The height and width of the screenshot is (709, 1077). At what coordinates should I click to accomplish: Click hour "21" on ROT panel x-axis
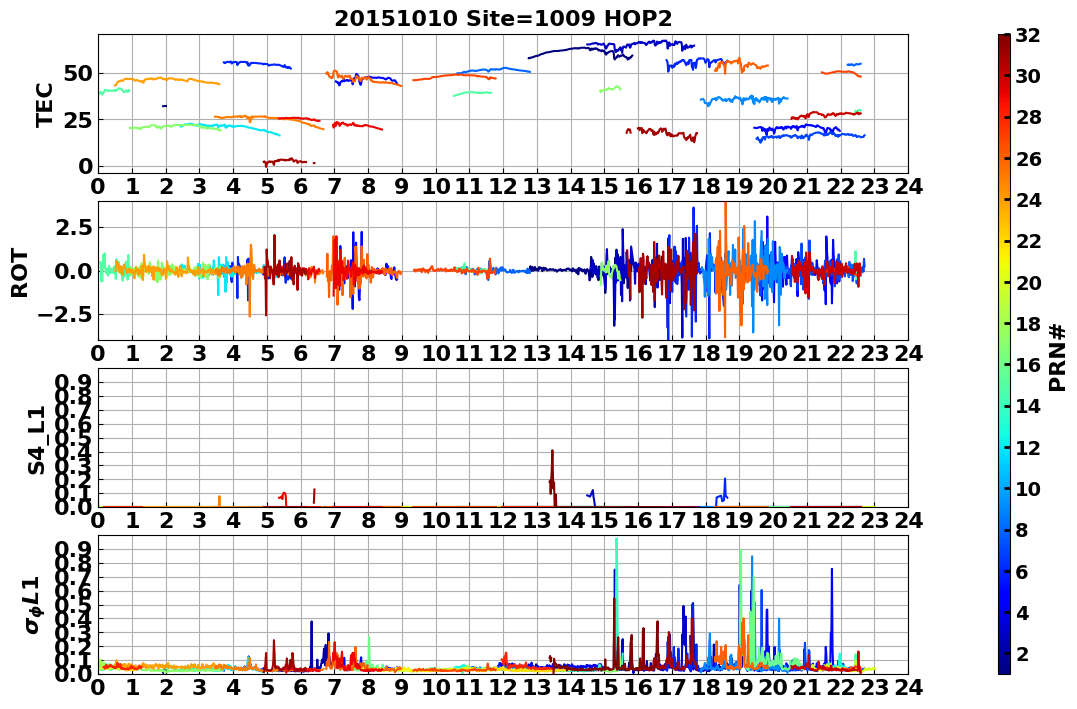coord(807,354)
